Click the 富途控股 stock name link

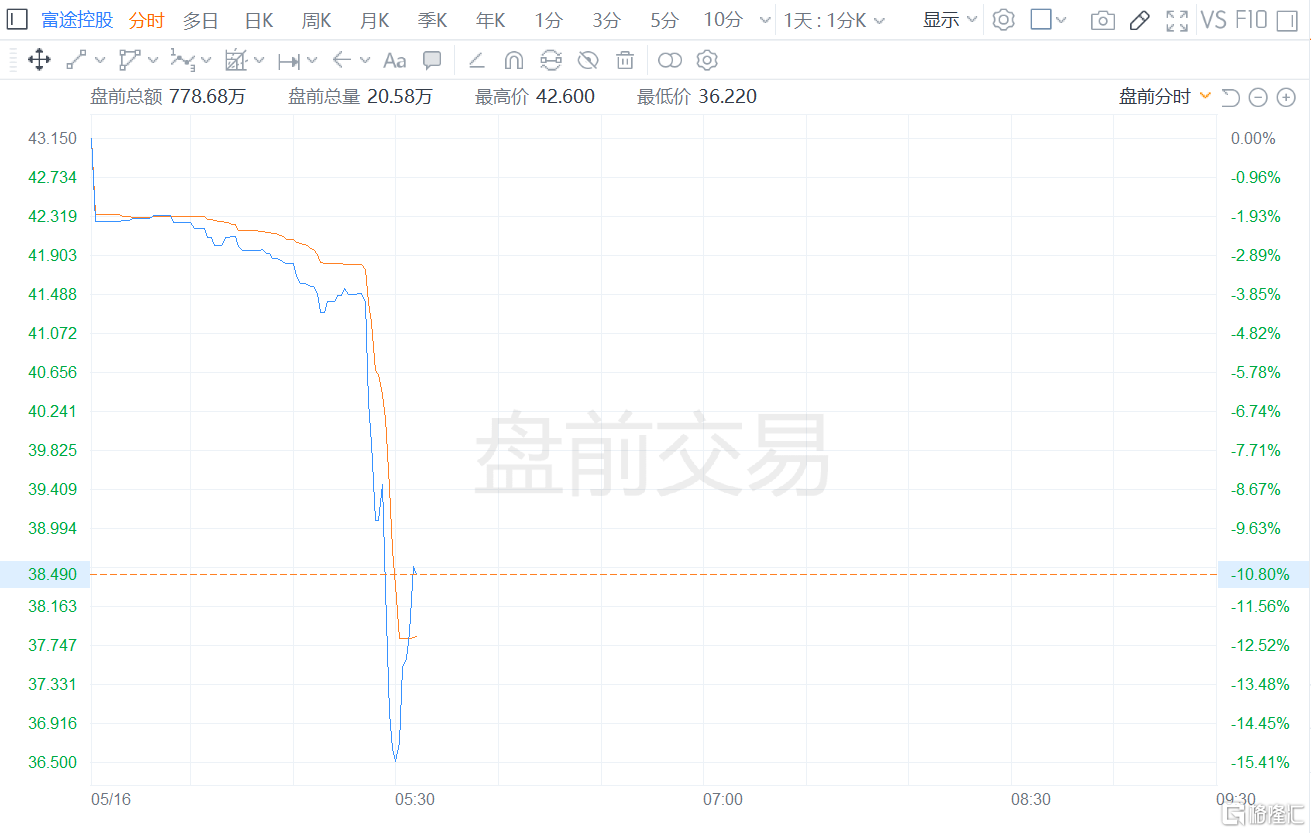pos(77,20)
